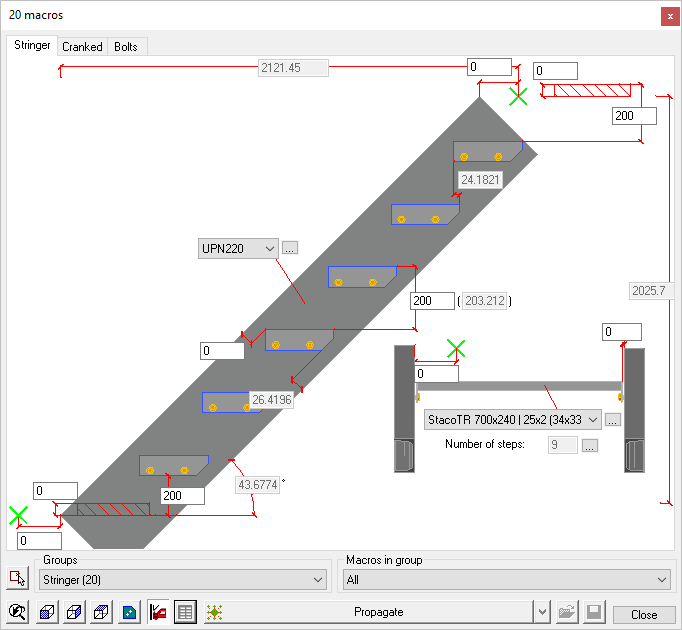Toggle the red arrow icon in bottom toolbar
The height and width of the screenshot is (630, 682).
click(157, 612)
